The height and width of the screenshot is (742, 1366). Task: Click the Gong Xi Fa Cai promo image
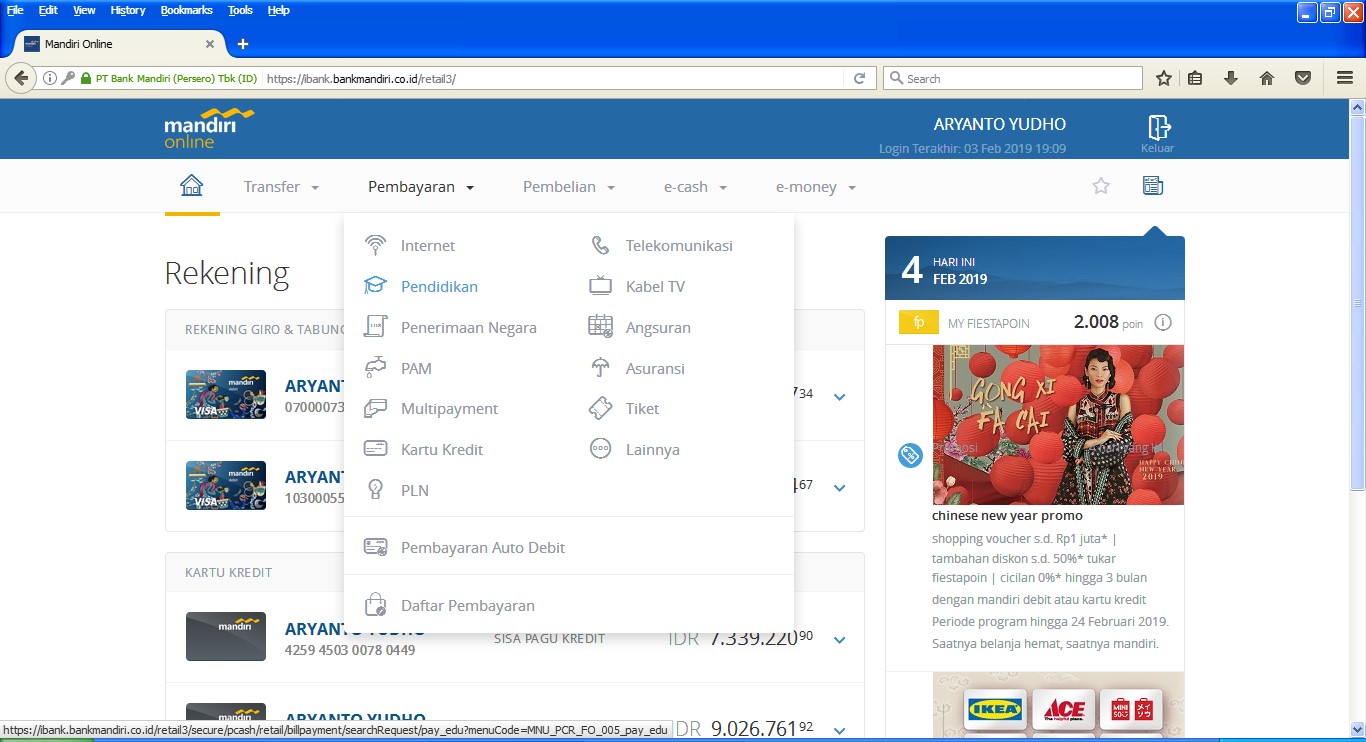point(1058,425)
